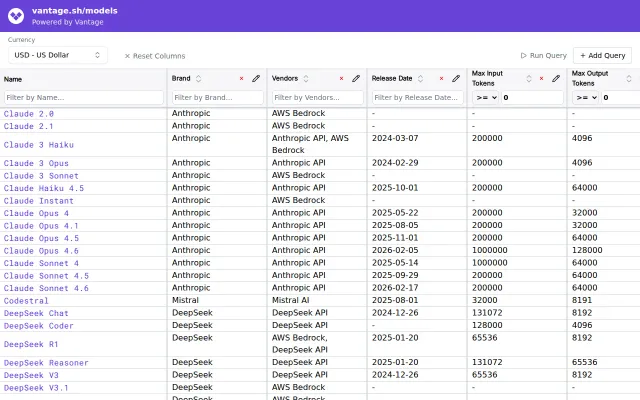The image size is (640, 400).
Task: Focus the Filter by Release Date field
Action: click(418, 98)
